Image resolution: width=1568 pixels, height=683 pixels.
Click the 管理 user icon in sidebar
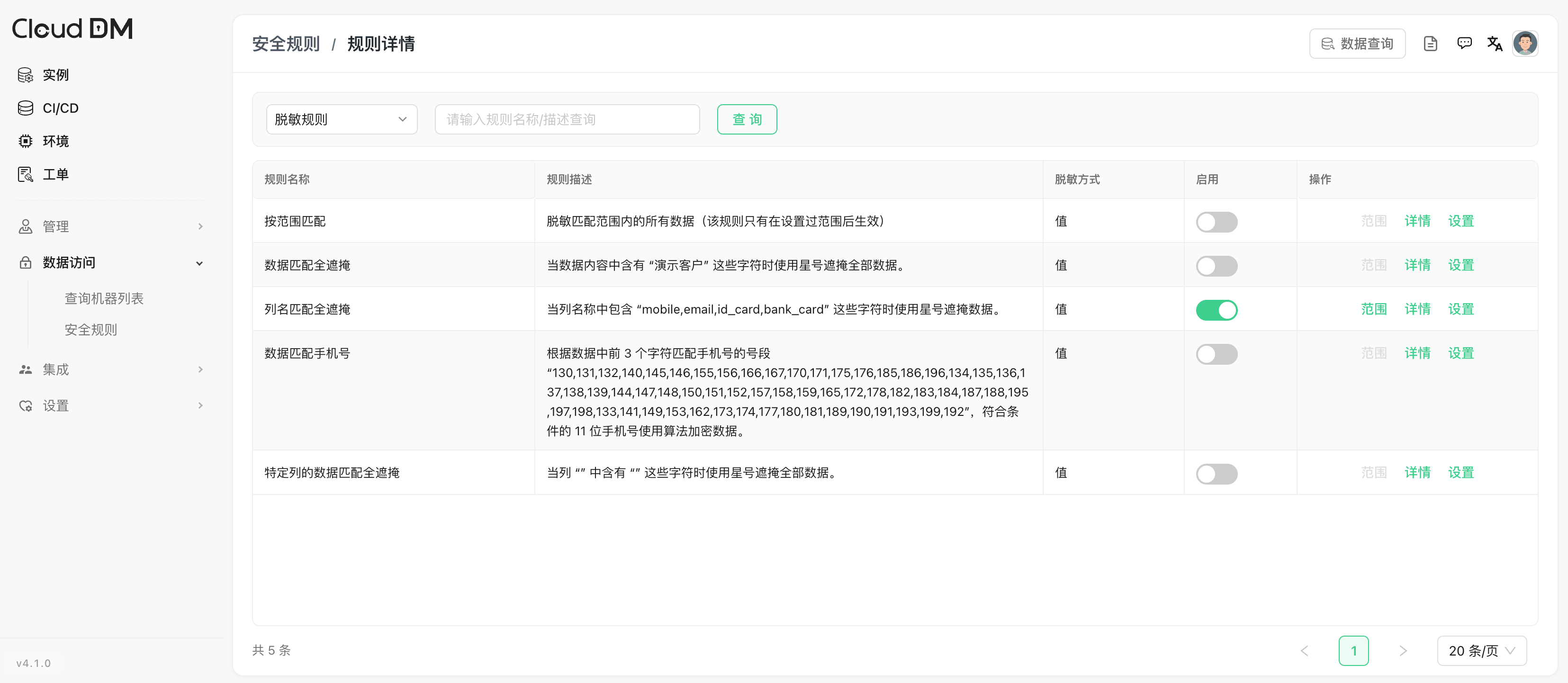coord(25,226)
